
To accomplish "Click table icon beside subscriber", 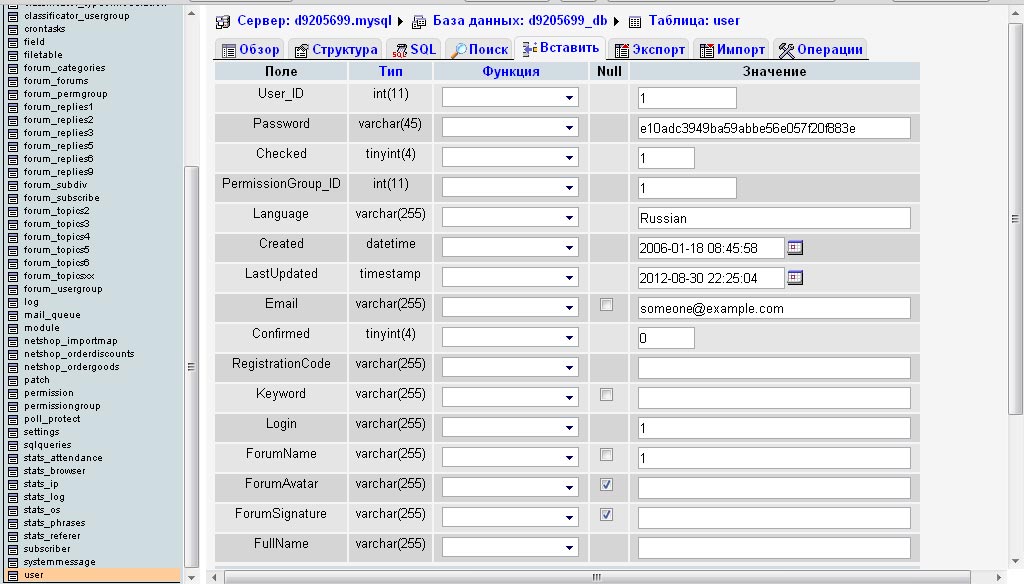I will click(x=12, y=549).
